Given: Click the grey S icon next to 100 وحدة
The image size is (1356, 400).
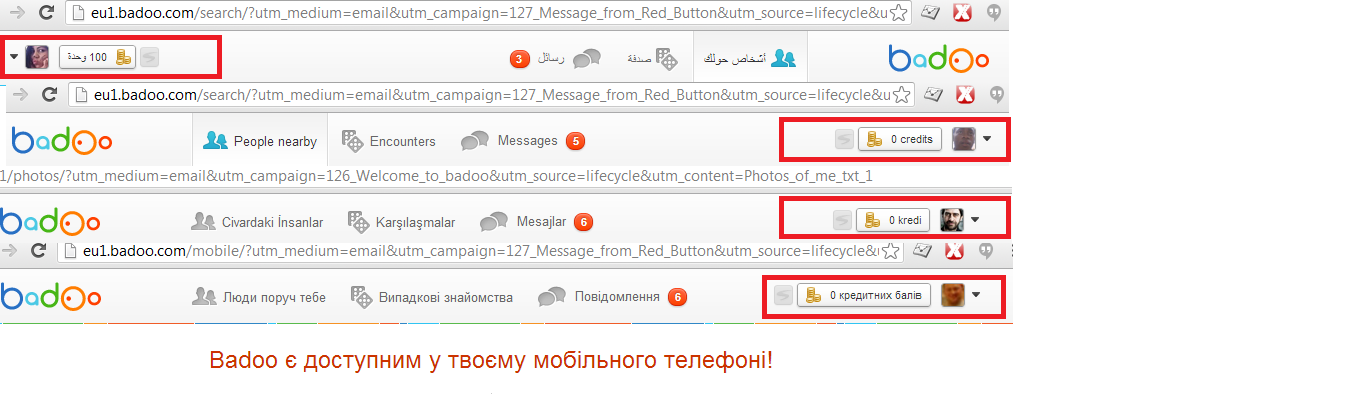Looking at the screenshot, I should coord(148,57).
